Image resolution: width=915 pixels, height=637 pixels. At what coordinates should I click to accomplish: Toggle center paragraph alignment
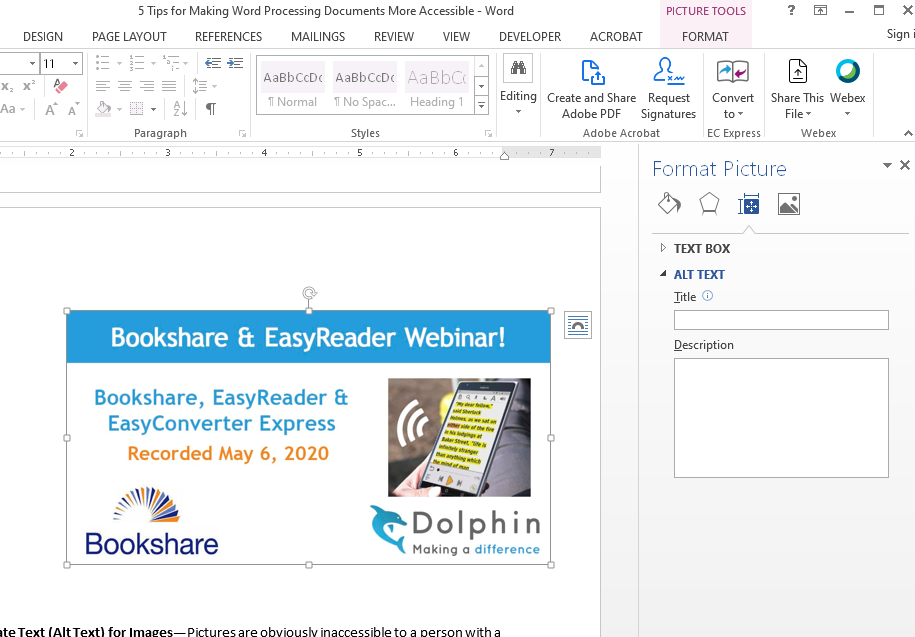[123, 87]
